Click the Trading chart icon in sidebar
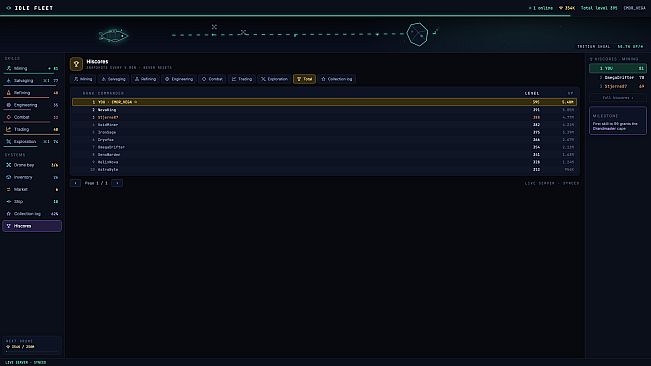 pyautogui.click(x=9, y=129)
